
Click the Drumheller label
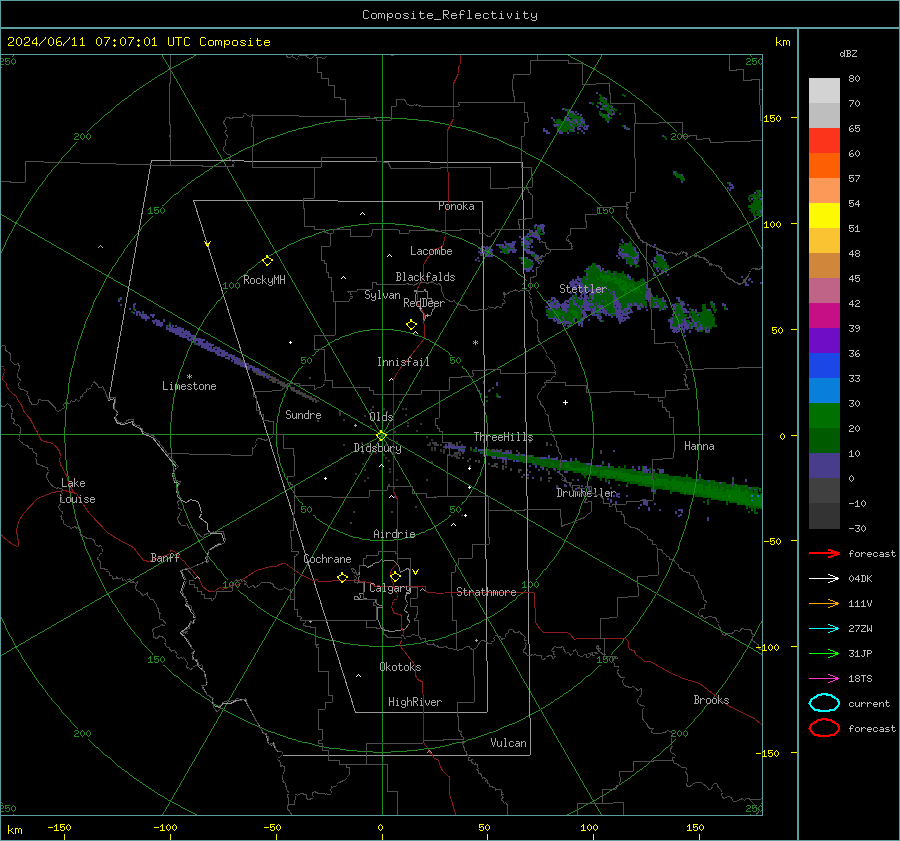586,493
